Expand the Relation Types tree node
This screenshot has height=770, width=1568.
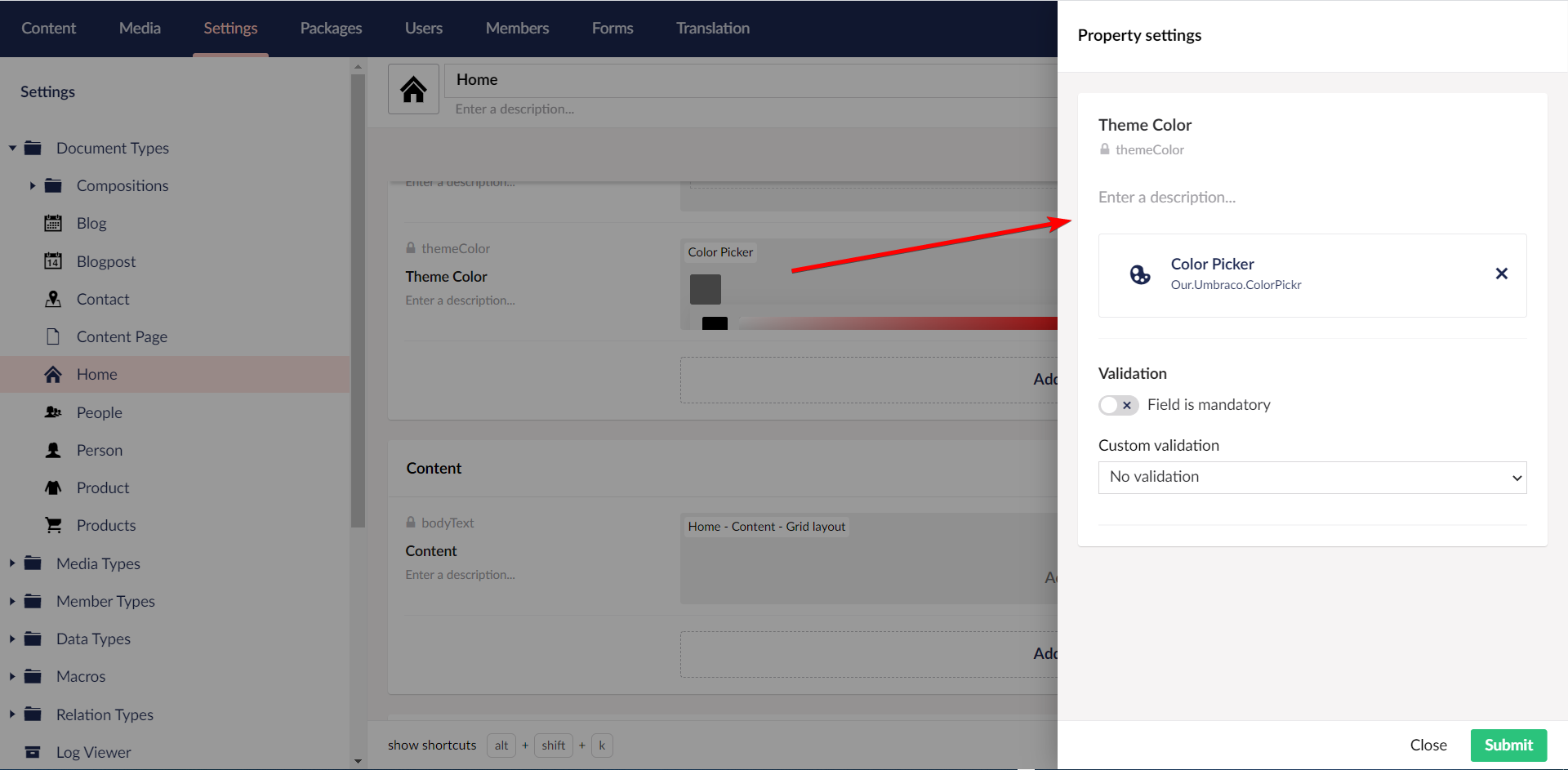click(x=12, y=714)
